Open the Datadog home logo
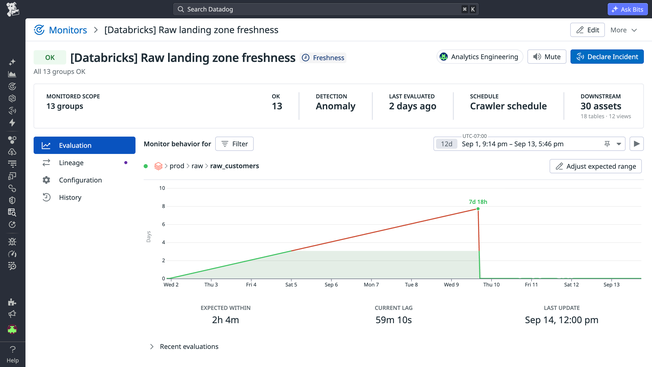The height and width of the screenshot is (367, 652). [x=12, y=9]
